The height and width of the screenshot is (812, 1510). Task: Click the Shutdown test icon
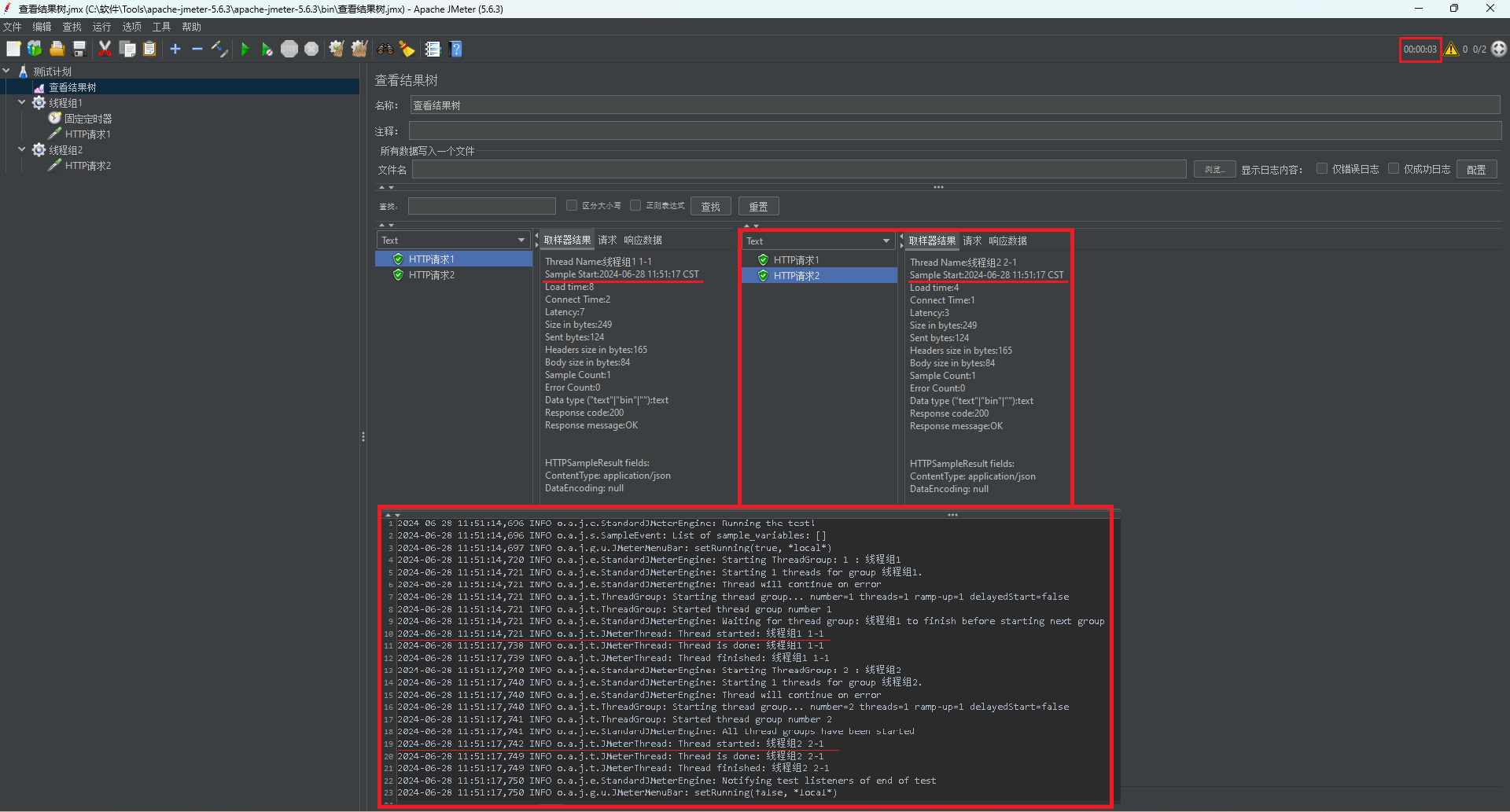tap(311, 49)
